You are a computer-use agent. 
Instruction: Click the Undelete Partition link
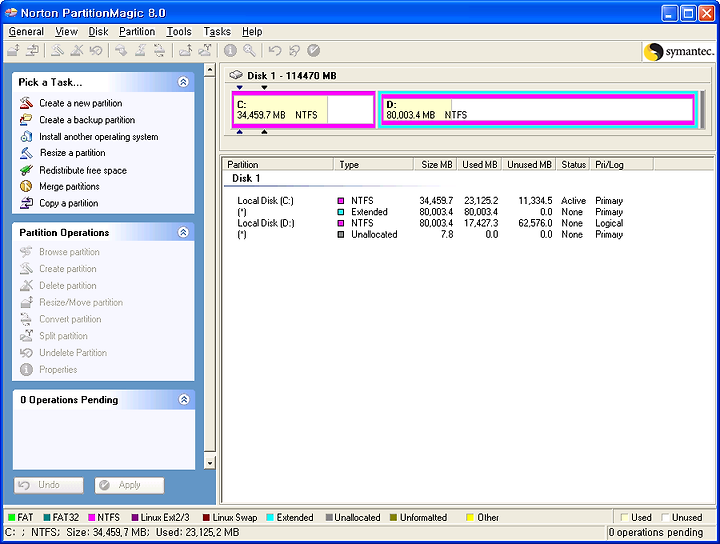coord(73,353)
